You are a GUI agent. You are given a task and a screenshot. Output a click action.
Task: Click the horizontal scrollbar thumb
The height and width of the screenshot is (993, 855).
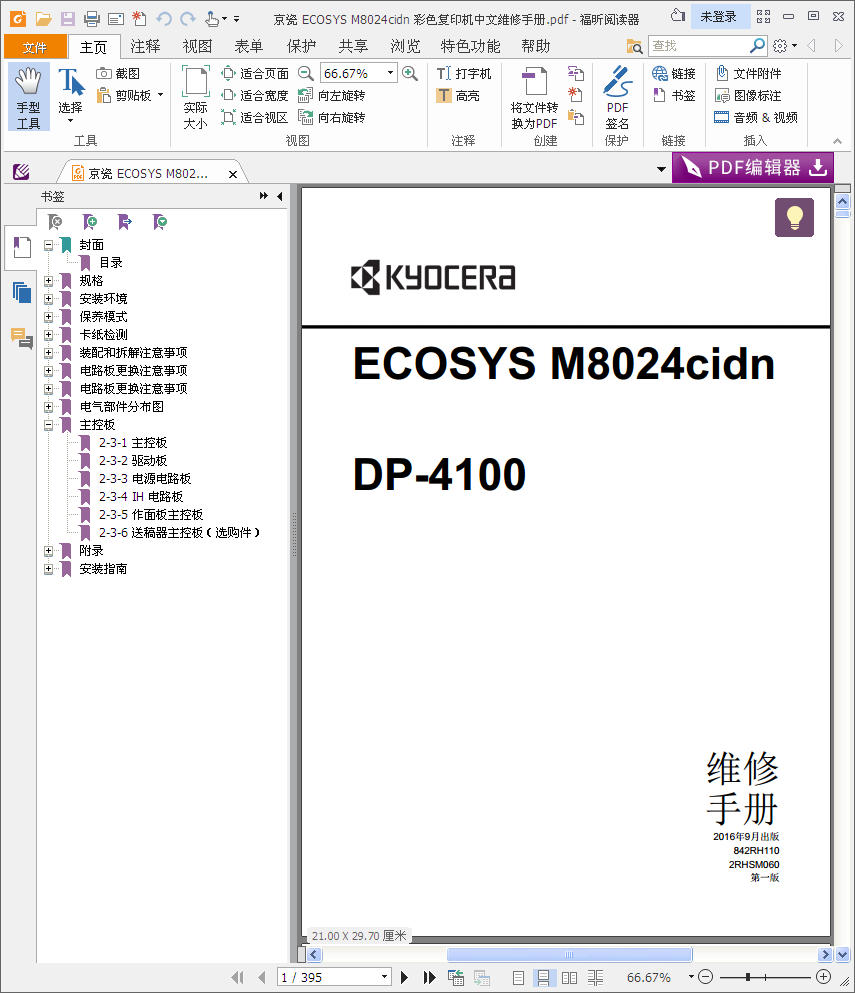click(x=569, y=954)
